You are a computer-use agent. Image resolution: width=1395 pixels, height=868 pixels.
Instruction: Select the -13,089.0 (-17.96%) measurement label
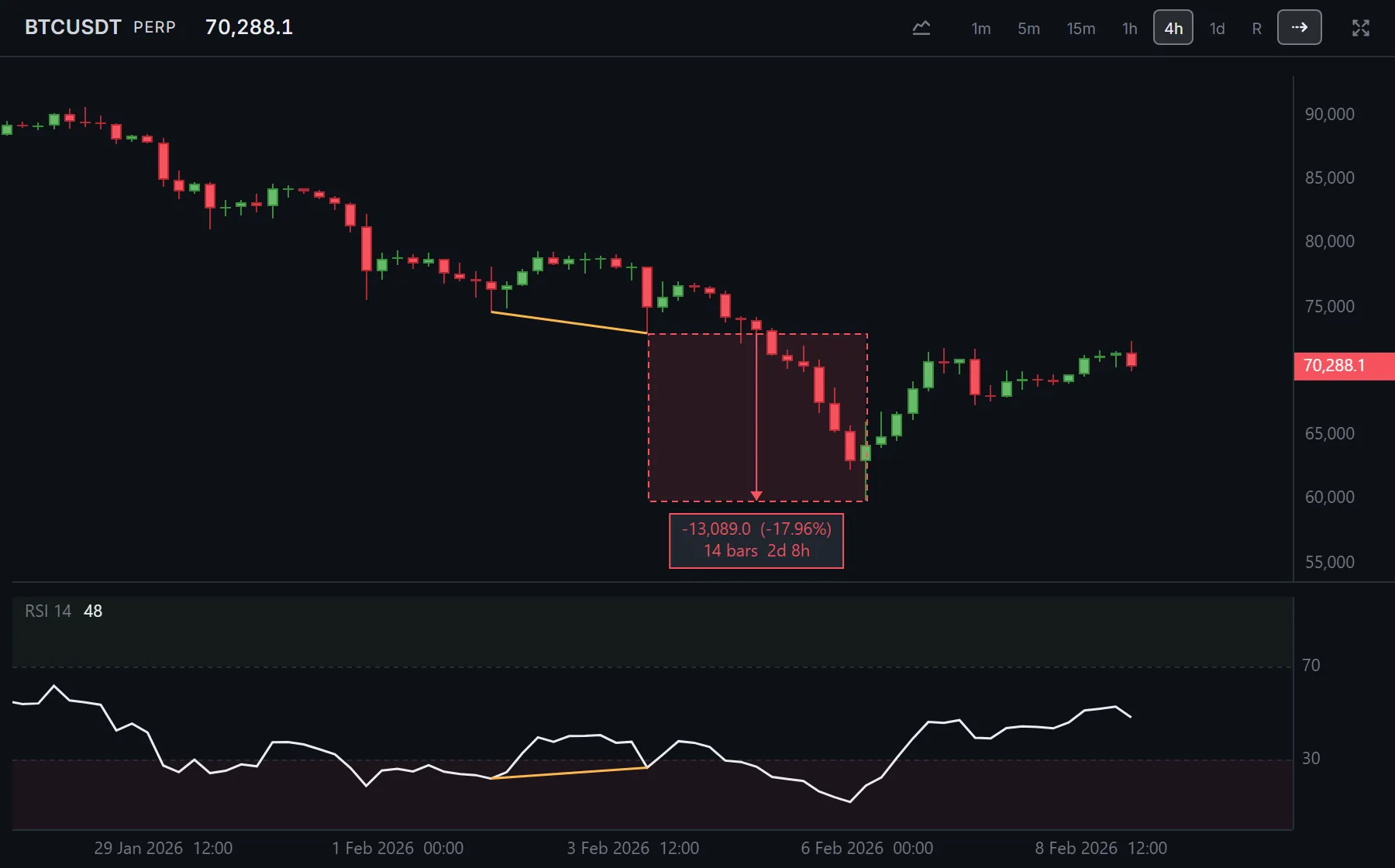click(x=756, y=529)
